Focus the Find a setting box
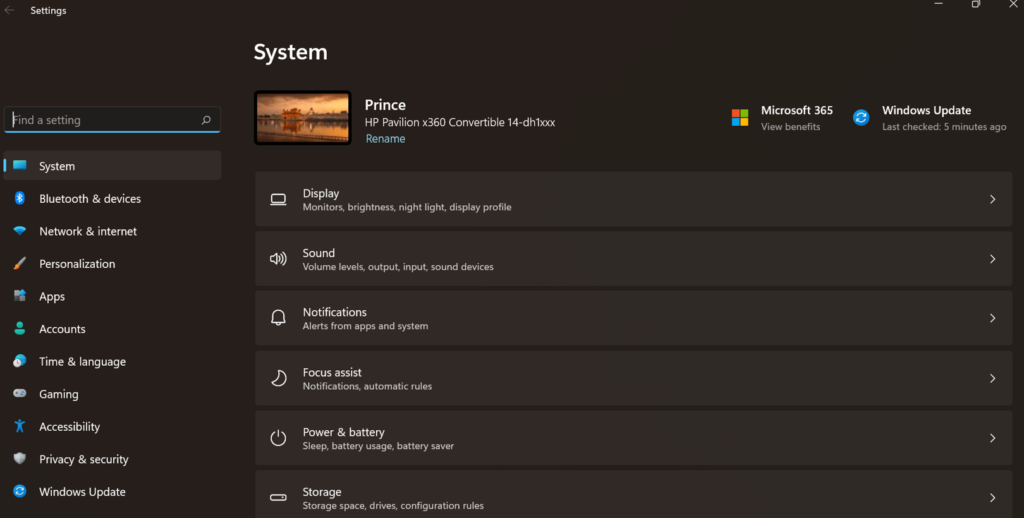 [112, 120]
